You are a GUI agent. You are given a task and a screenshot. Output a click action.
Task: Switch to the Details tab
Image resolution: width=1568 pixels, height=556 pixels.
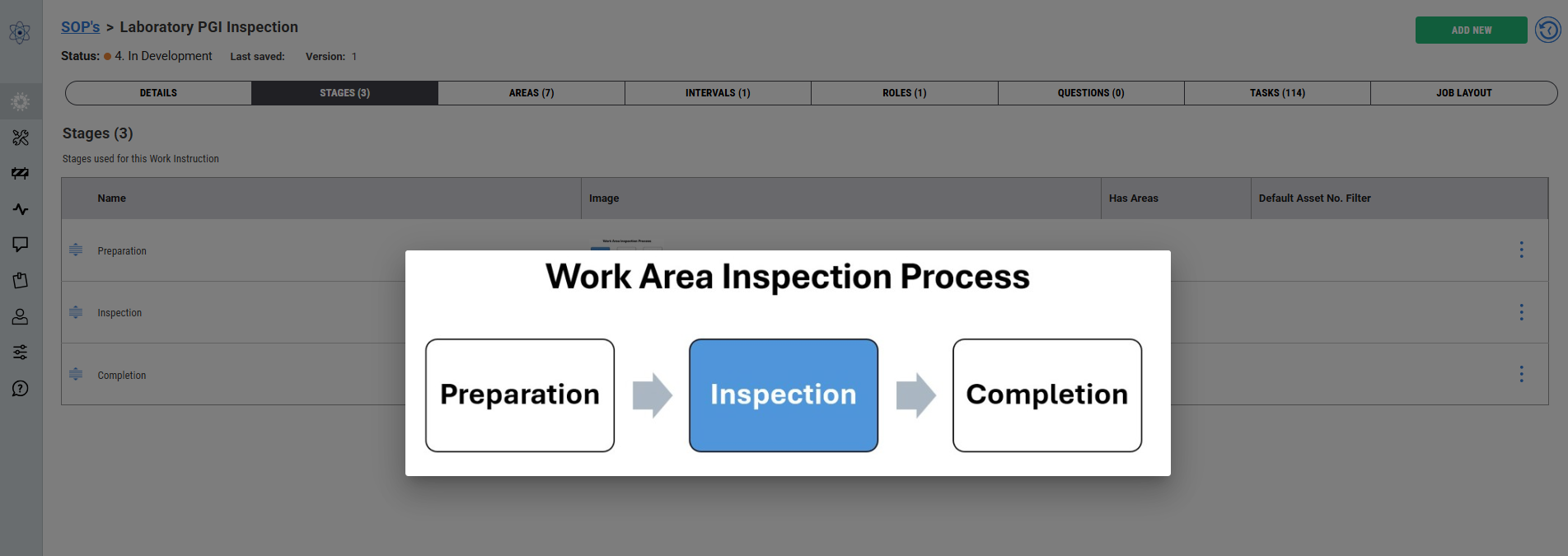coord(158,93)
